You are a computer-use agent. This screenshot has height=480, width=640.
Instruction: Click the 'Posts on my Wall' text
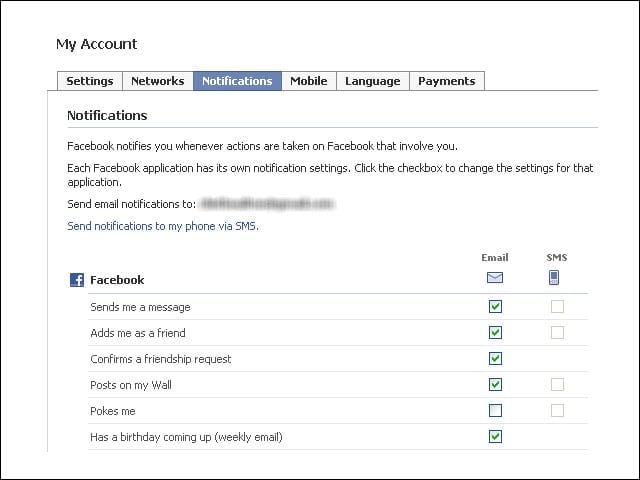click(131, 385)
